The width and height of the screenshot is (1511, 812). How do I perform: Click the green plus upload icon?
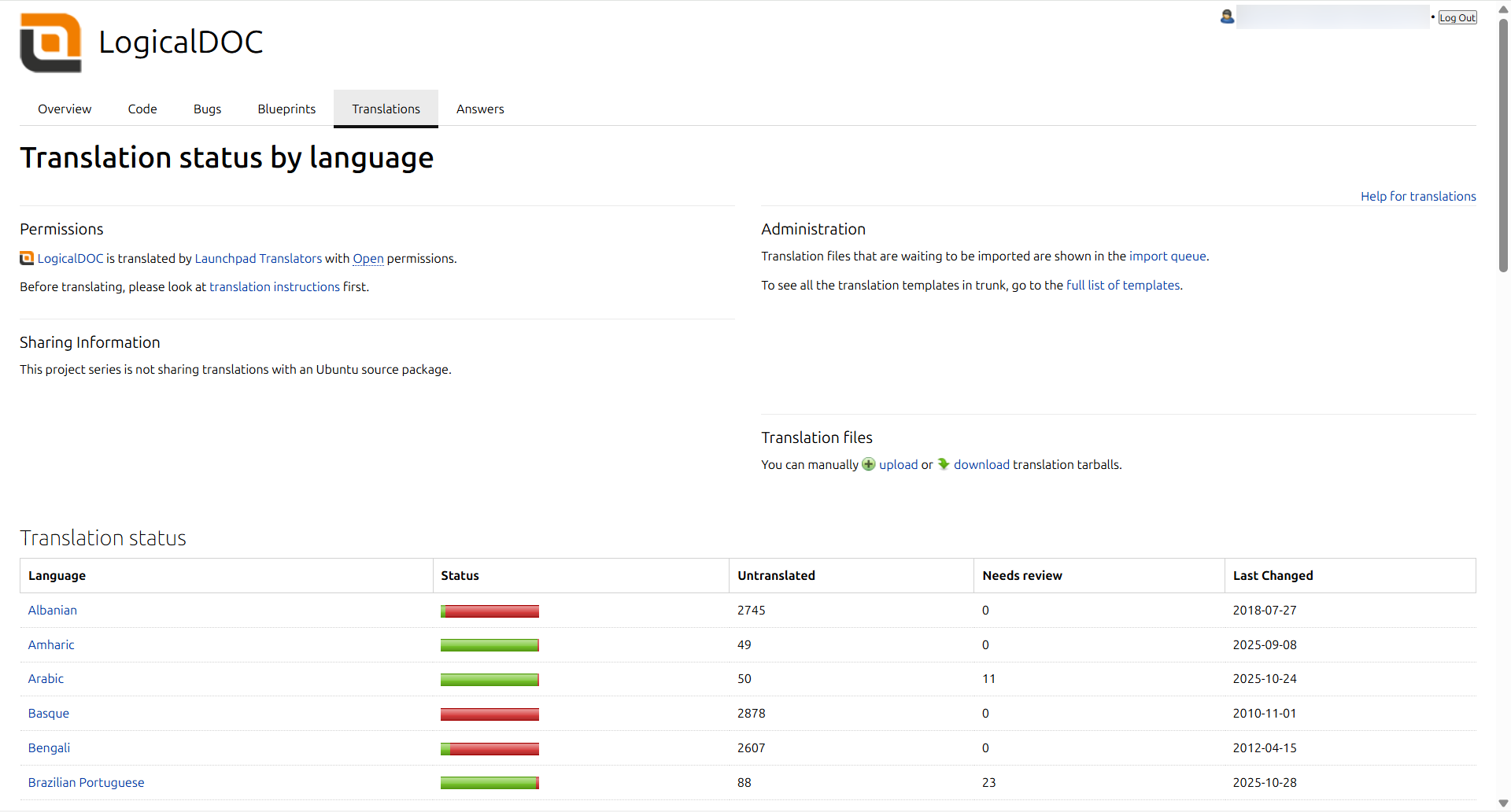click(x=868, y=464)
